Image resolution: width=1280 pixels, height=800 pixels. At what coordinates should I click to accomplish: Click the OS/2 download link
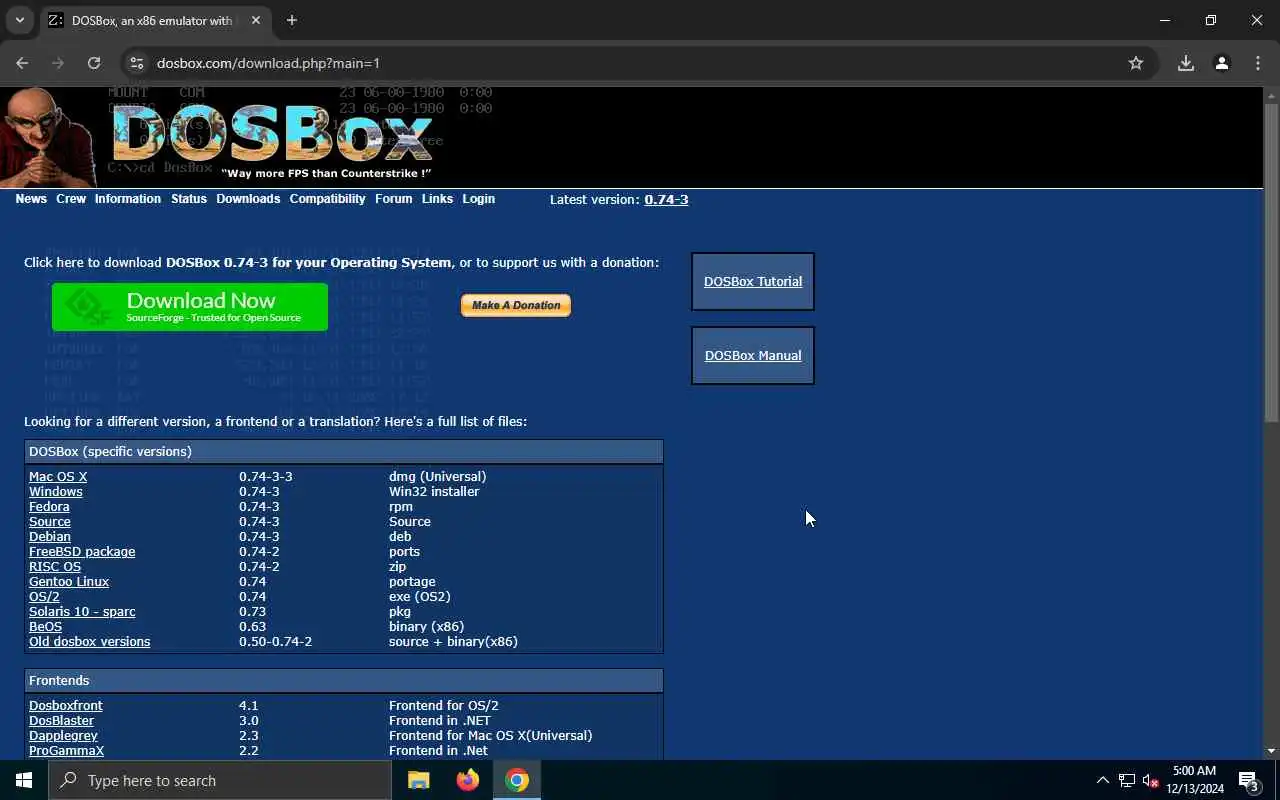coord(44,597)
